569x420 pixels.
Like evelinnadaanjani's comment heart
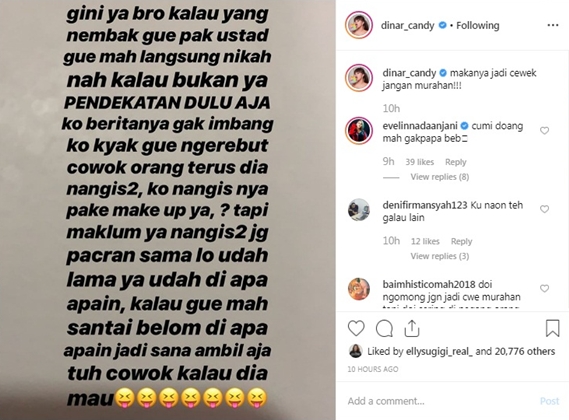tap(544, 130)
